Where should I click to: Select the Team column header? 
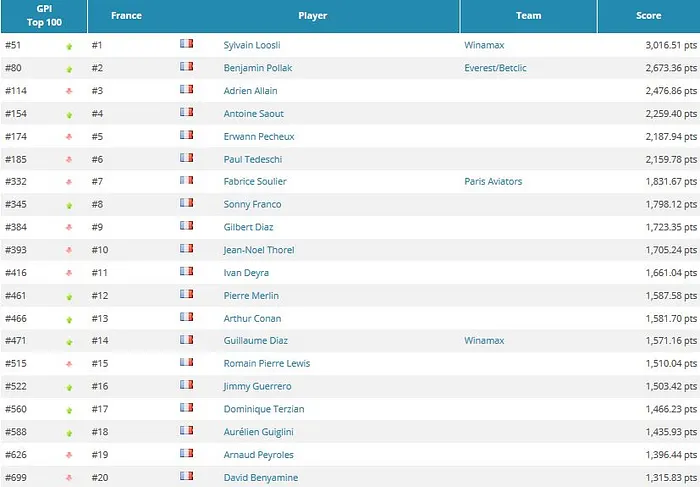click(528, 16)
